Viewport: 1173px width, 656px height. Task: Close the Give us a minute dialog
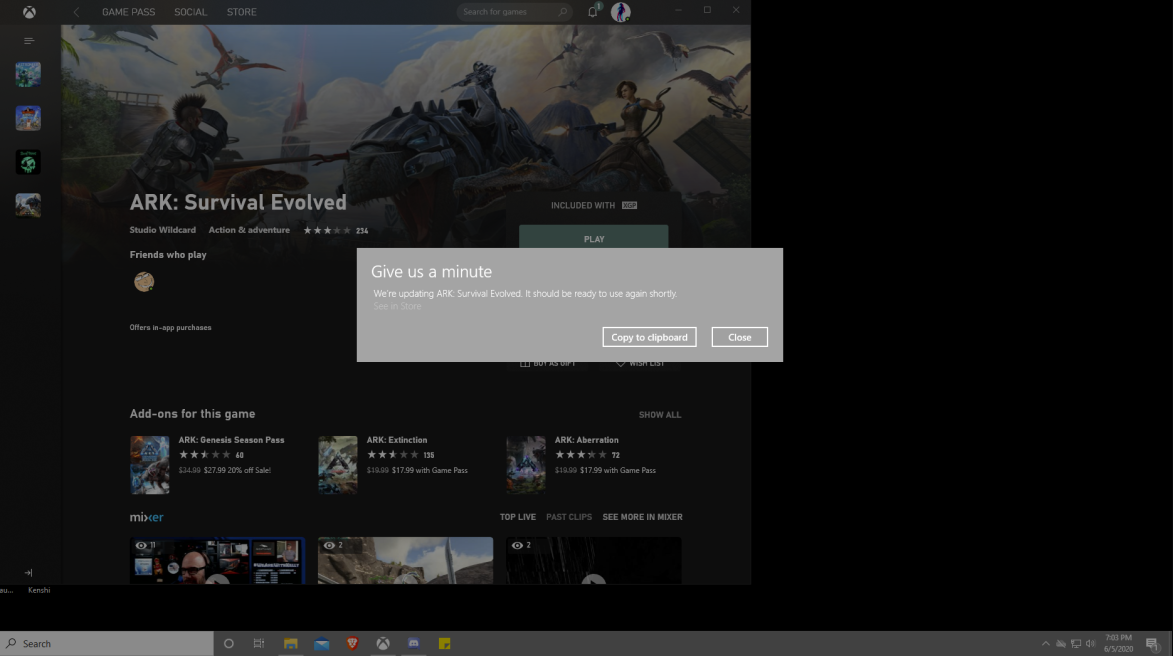(739, 337)
